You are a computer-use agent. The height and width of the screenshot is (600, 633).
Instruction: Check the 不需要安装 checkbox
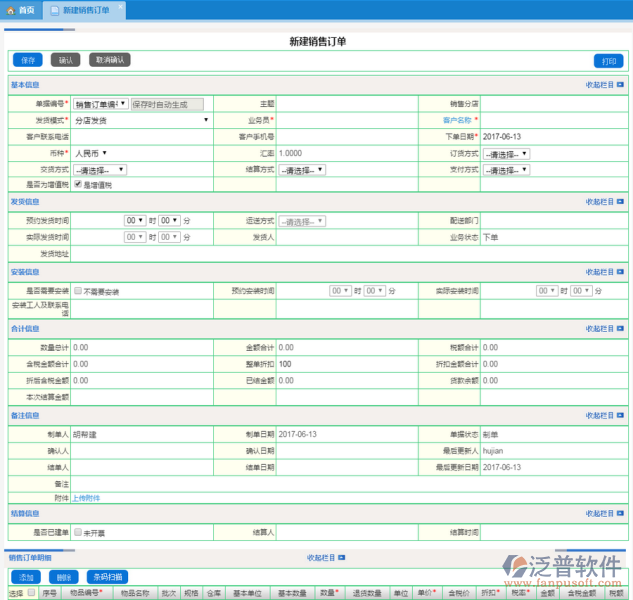tap(78, 291)
